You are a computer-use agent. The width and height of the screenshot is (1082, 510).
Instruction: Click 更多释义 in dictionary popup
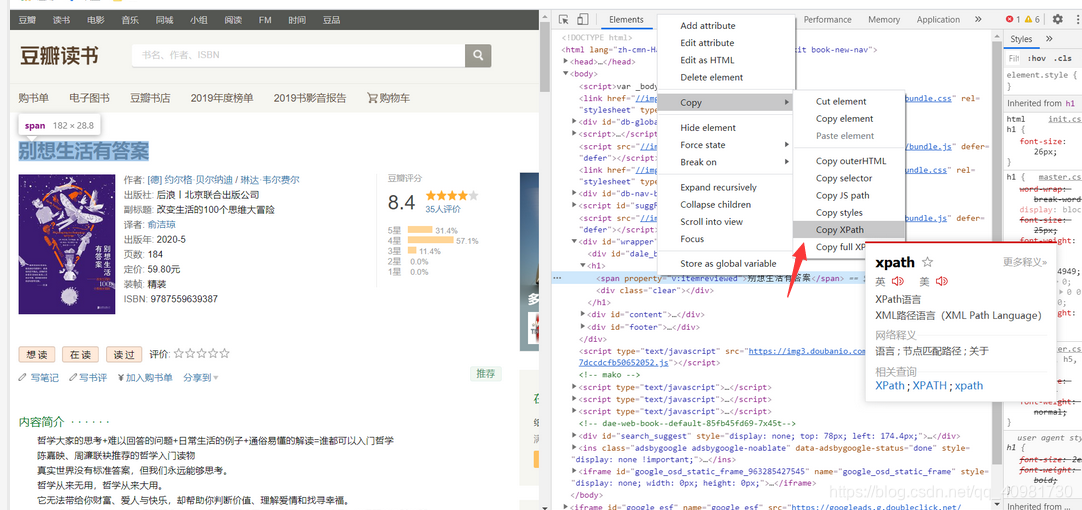click(x=1025, y=262)
